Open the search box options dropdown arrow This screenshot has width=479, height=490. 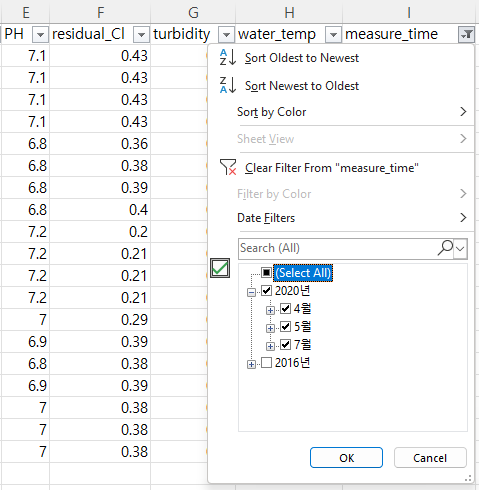(x=460, y=248)
